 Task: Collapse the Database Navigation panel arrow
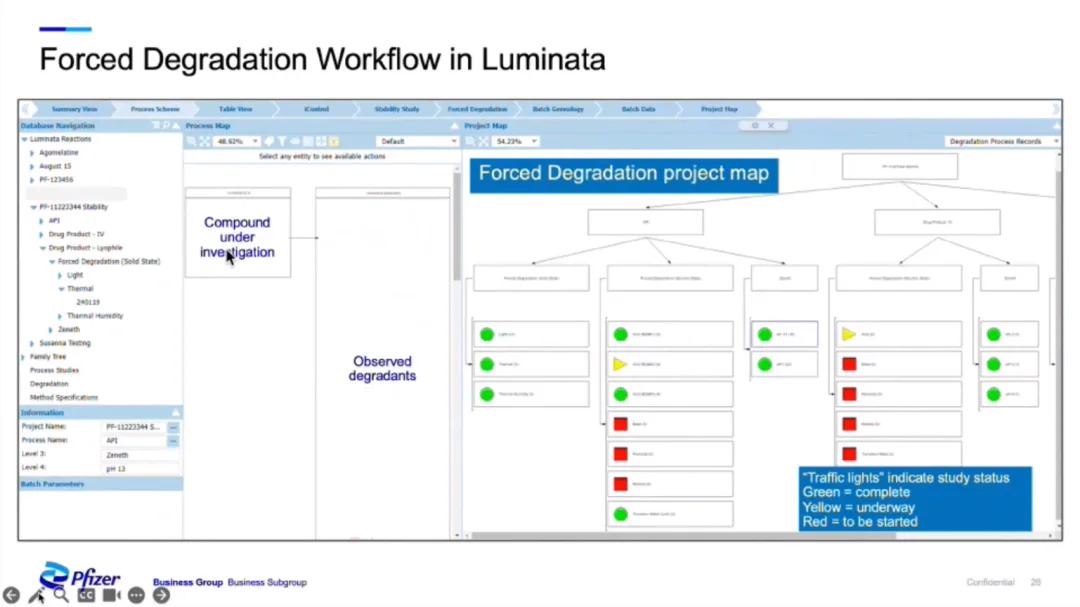[176, 125]
